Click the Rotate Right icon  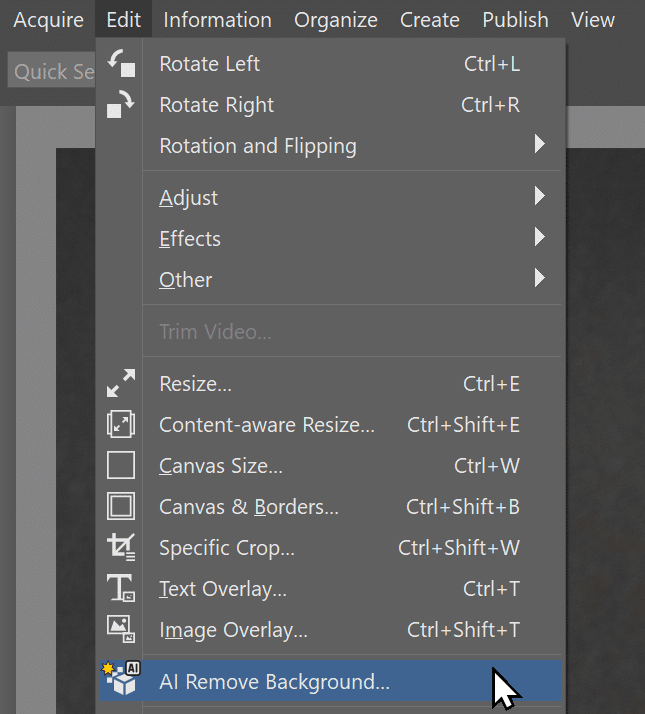pyautogui.click(x=121, y=105)
